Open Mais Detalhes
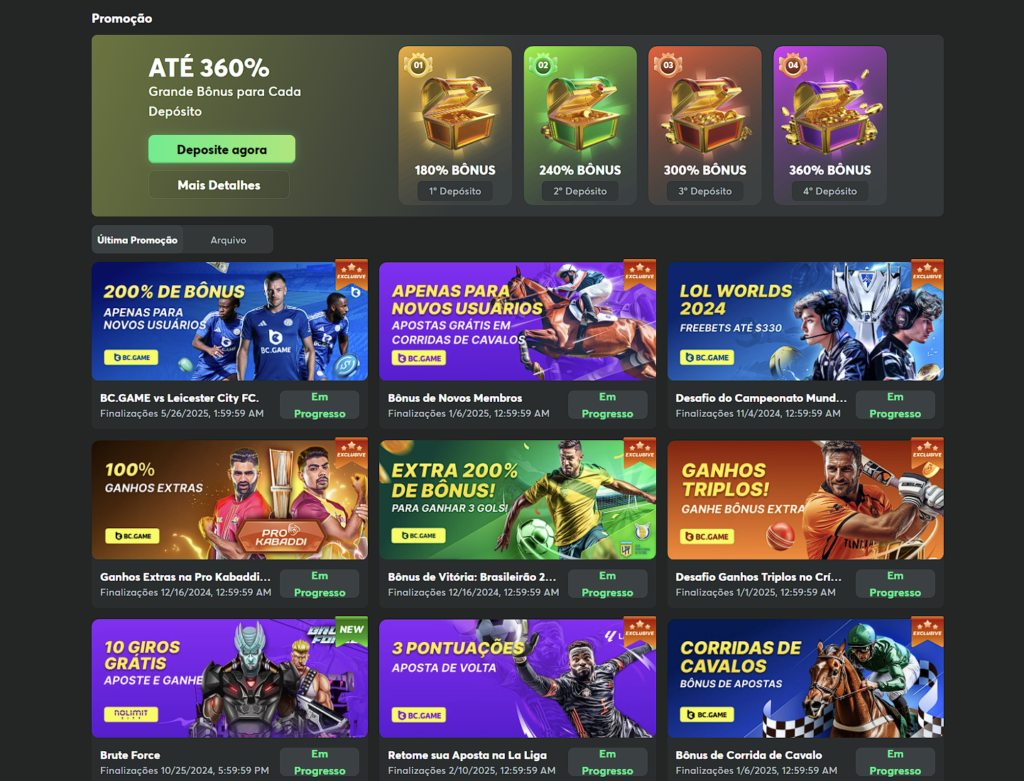 tap(219, 185)
